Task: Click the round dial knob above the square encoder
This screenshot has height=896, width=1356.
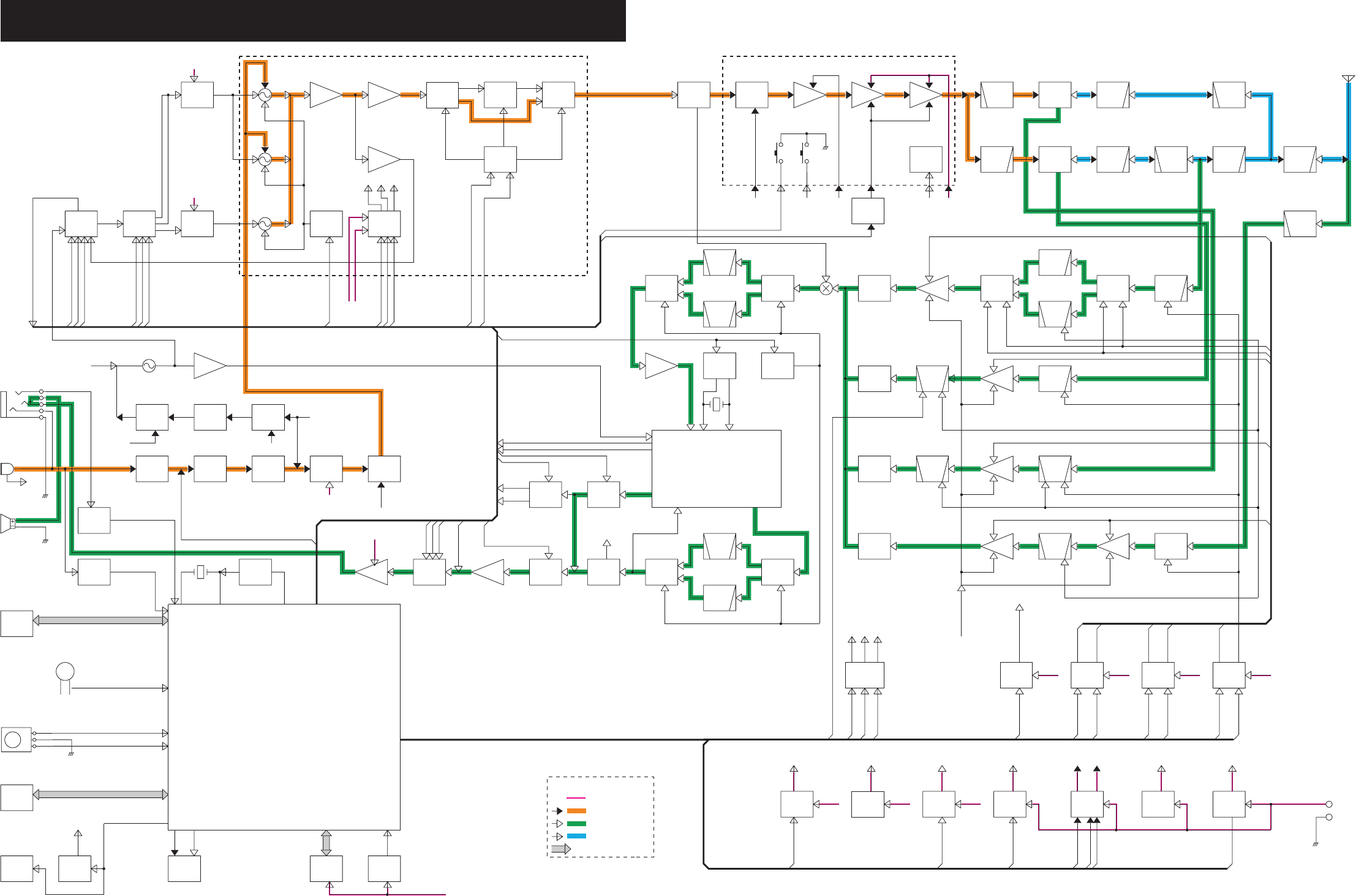Action: pyautogui.click(x=65, y=672)
